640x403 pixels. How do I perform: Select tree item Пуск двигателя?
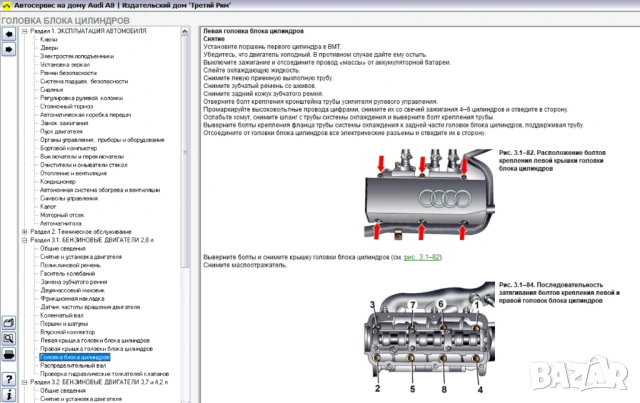click(61, 131)
